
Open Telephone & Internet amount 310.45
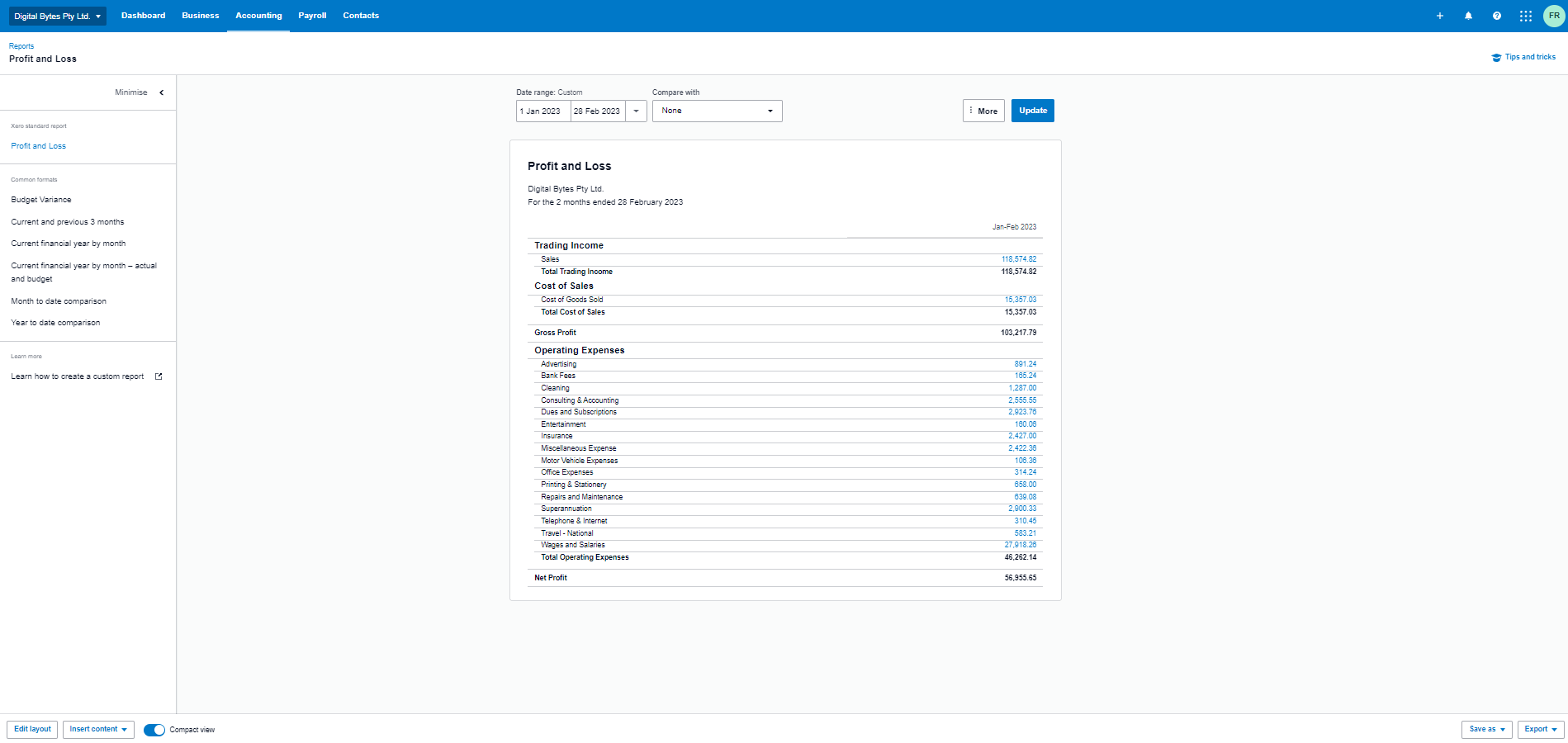coord(1026,521)
